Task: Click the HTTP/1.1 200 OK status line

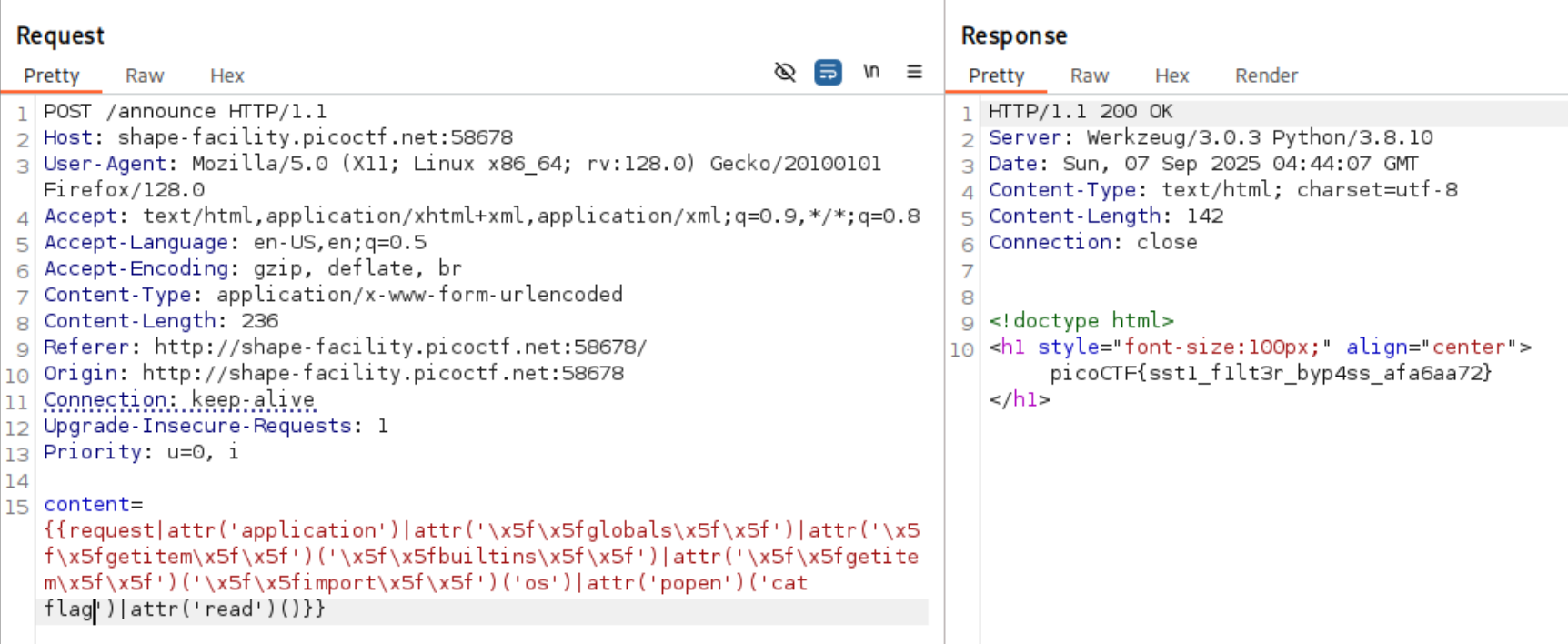Action: [x=1081, y=111]
